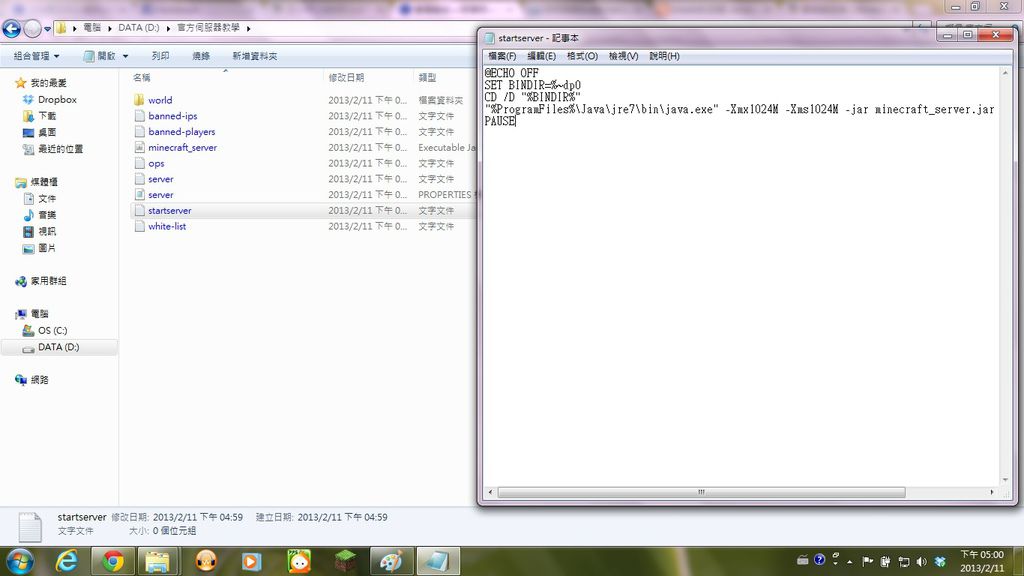Screen dimensions: 1024x576
Task: Click Explorer's forward navigation arrow
Action: (x=32, y=28)
